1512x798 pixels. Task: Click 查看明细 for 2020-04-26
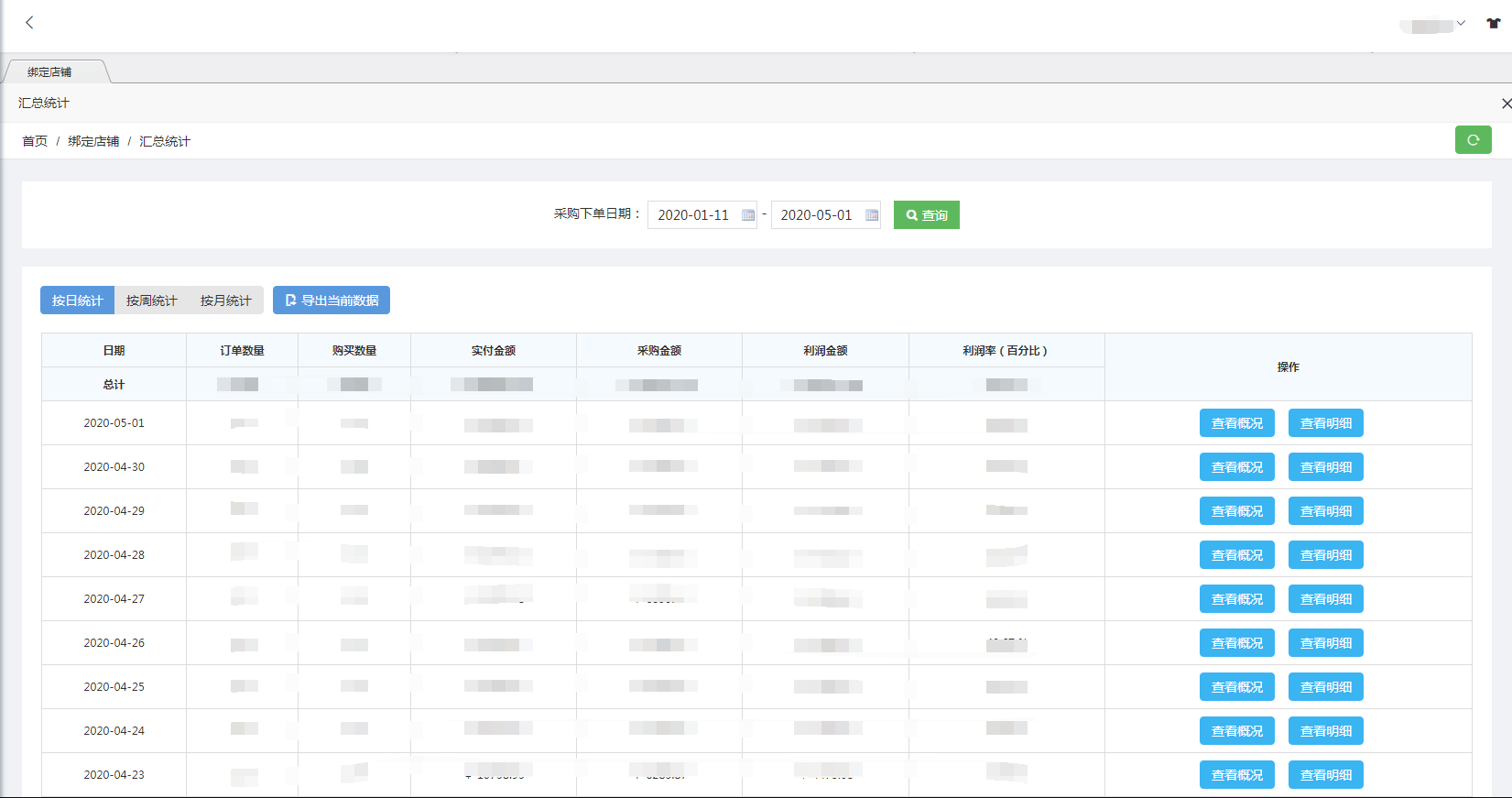(x=1326, y=643)
